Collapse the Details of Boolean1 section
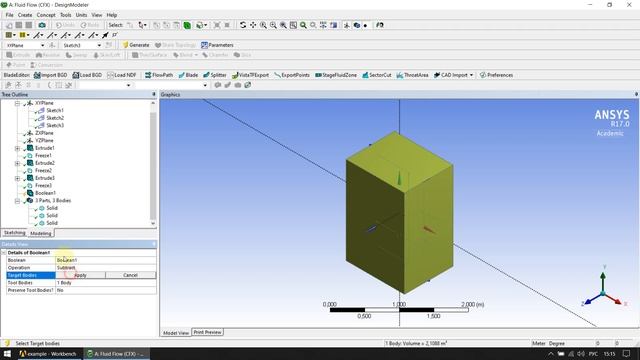 coord(4,253)
